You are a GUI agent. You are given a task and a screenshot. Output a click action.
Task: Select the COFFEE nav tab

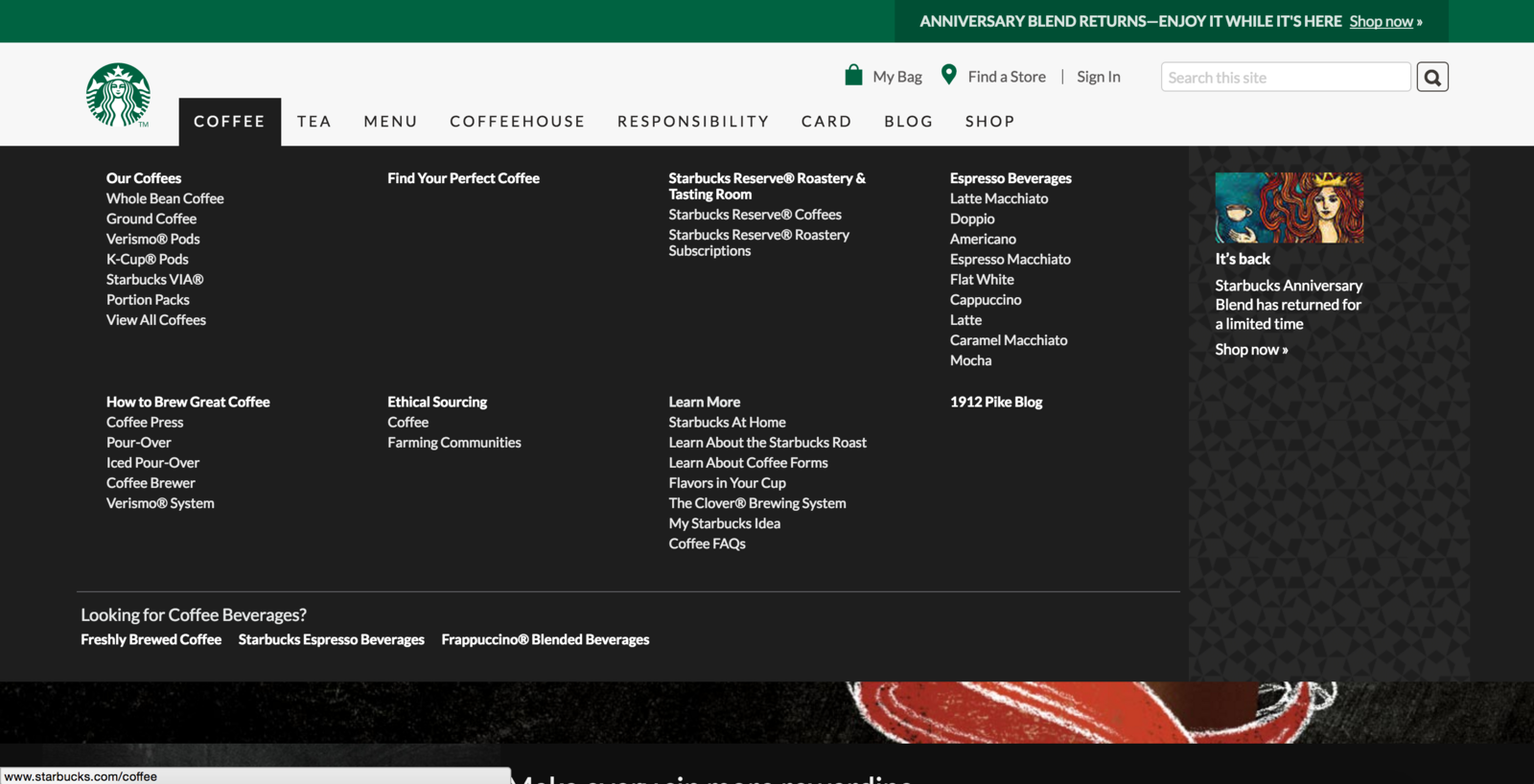230,122
